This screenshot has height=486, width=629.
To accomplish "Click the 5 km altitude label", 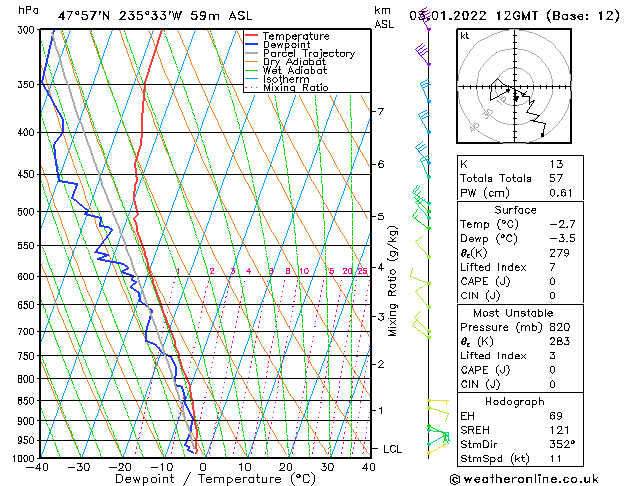I will click(380, 217).
